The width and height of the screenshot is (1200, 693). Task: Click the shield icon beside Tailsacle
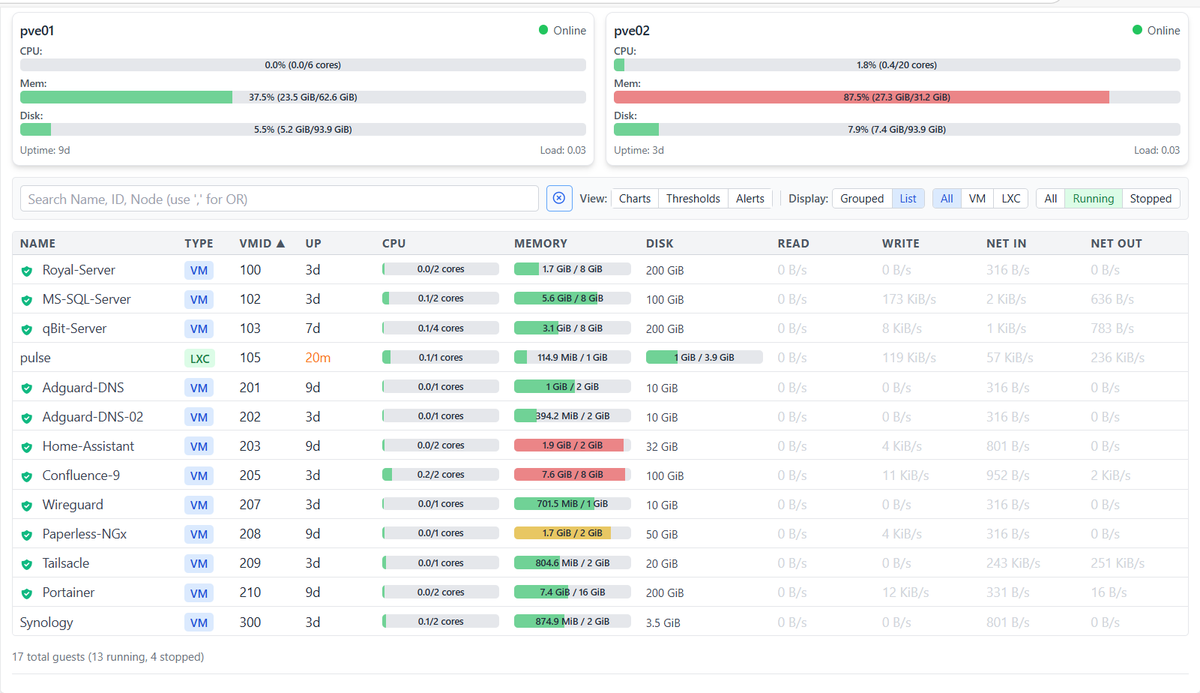(x=27, y=564)
